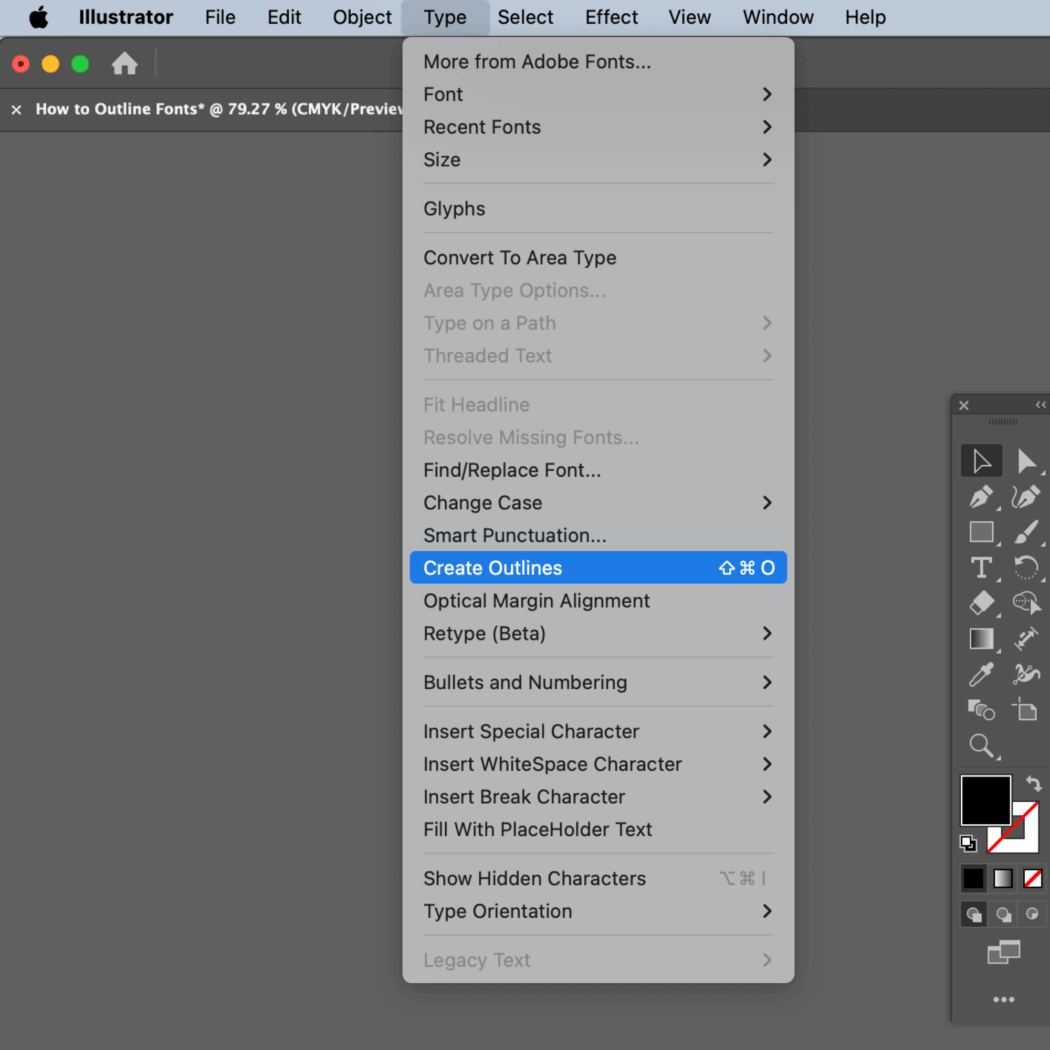Viewport: 1050px width, 1050px height.
Task: Expand Insert Special Character submenu
Action: tap(598, 731)
